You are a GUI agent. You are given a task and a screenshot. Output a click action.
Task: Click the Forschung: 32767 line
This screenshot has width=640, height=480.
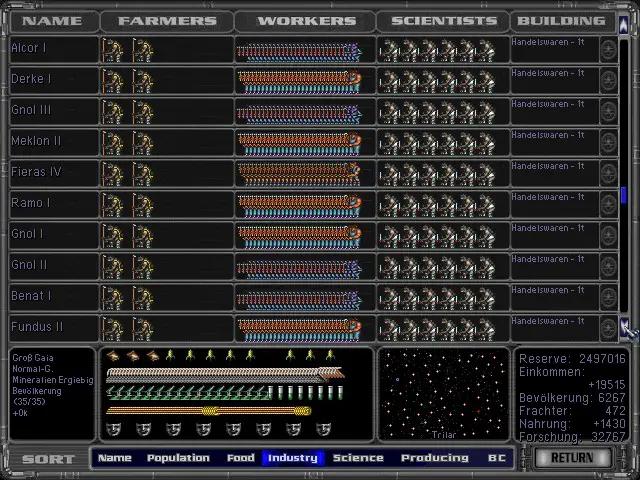click(x=572, y=437)
